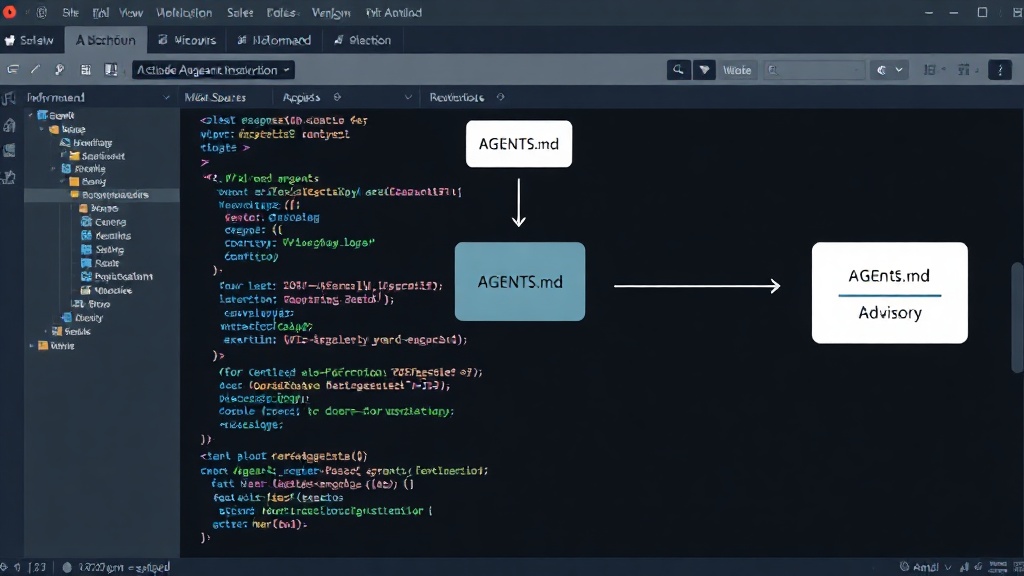
Task: Click the bottom icon in left sidebar strip
Action: point(9,177)
